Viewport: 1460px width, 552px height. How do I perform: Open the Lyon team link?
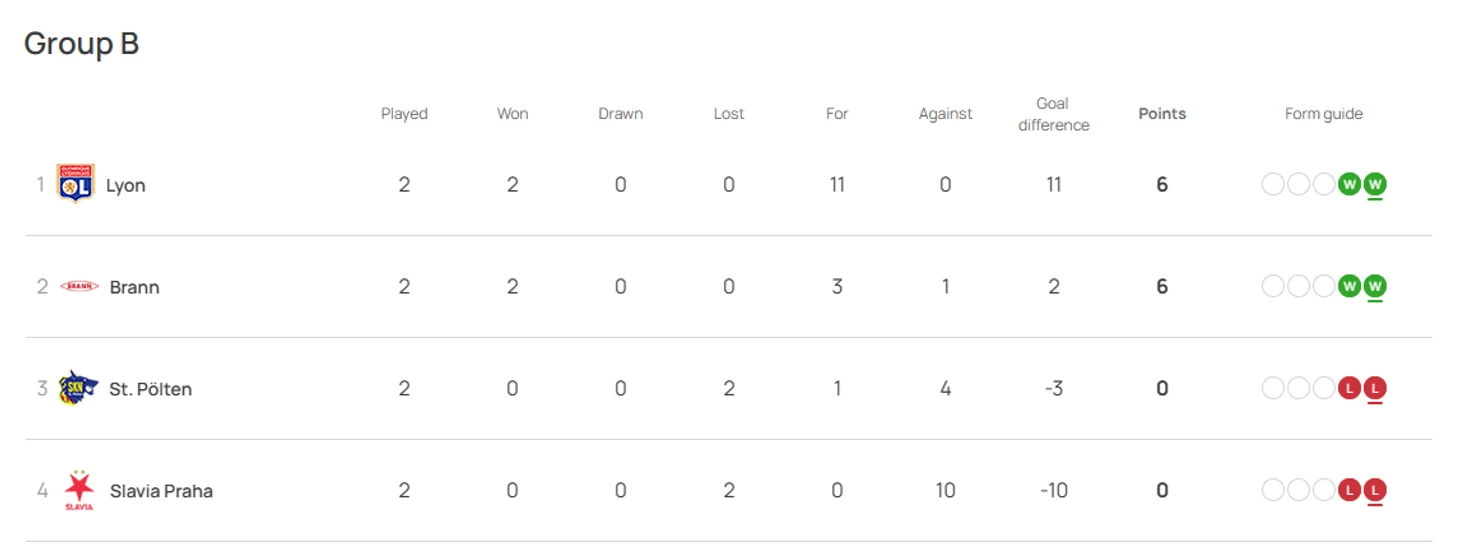point(126,185)
